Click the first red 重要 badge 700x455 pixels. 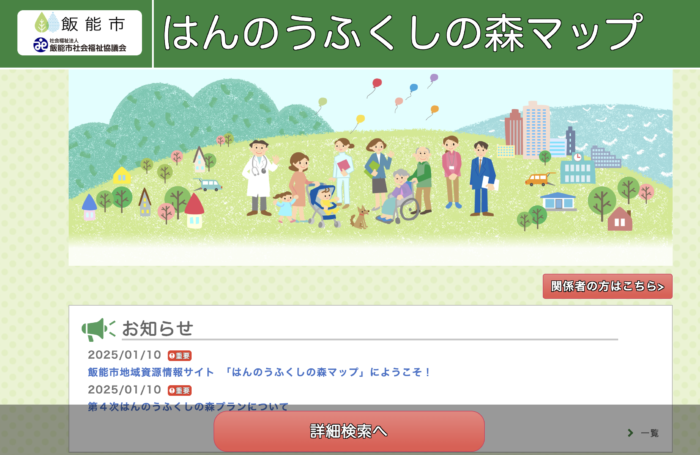[179, 355]
